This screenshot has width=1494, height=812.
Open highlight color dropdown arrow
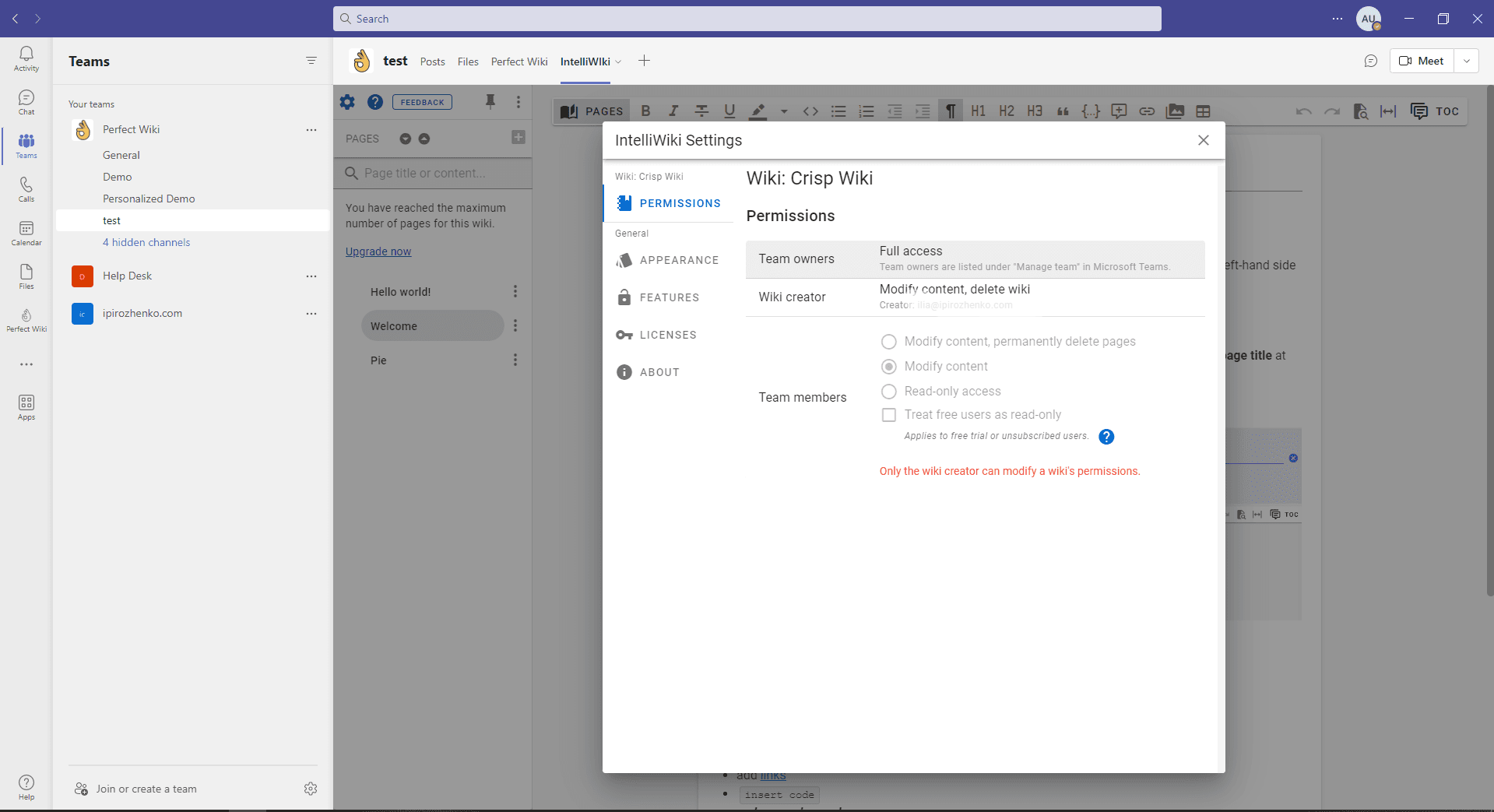(x=784, y=111)
